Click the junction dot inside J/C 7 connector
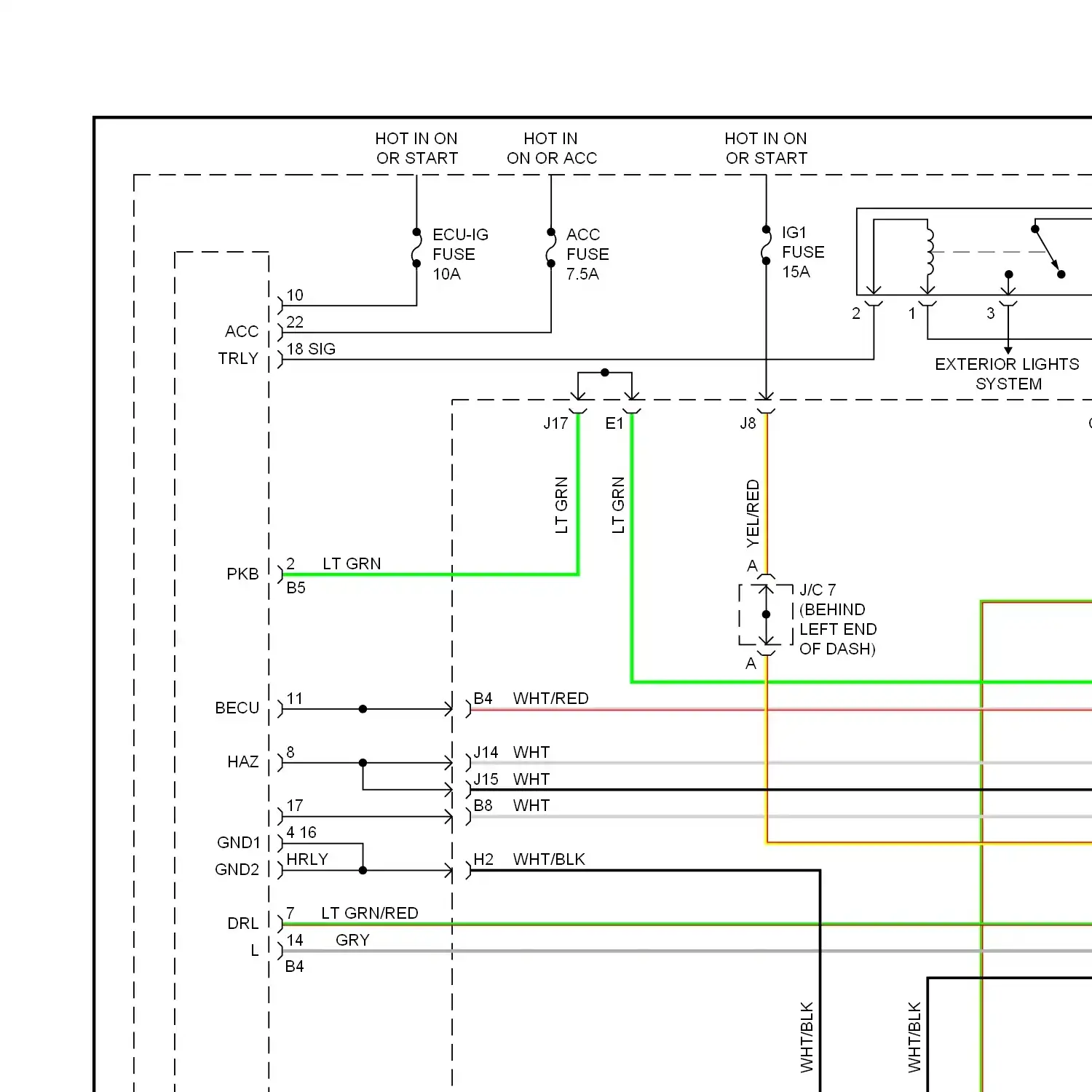 coord(766,614)
